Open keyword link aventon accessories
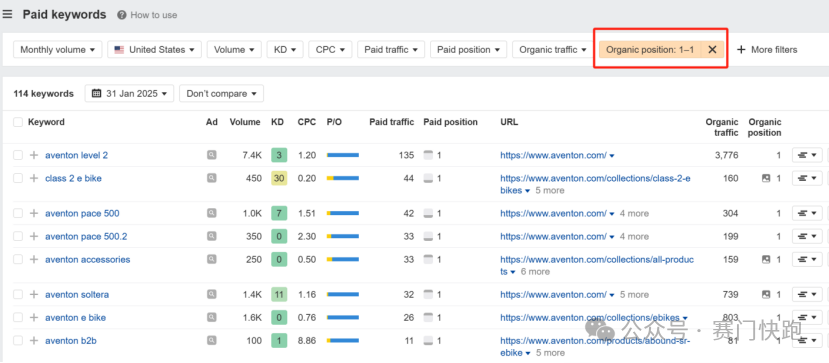Image resolution: width=829 pixels, height=363 pixels. pos(88,259)
